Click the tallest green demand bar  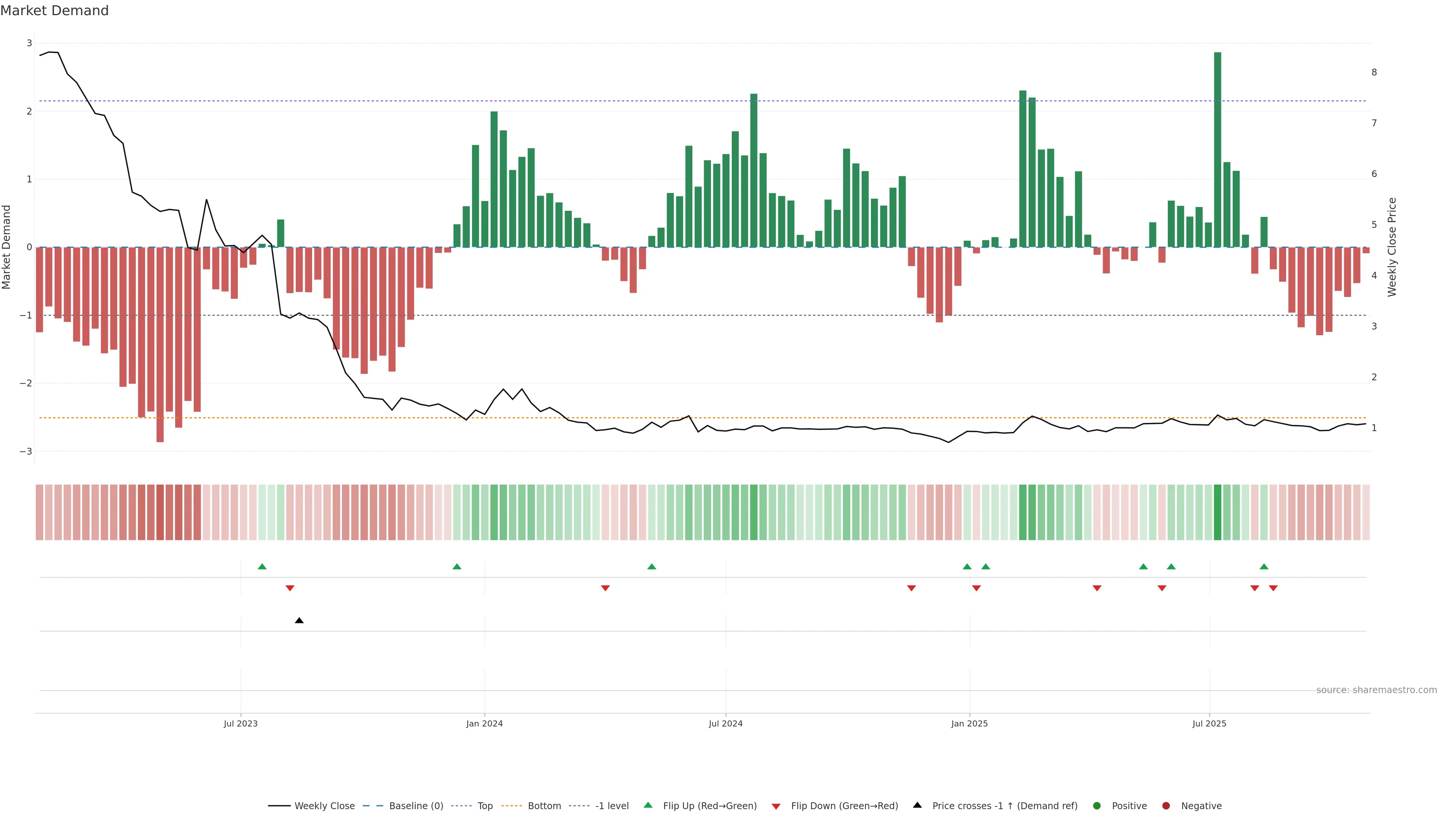[1218, 150]
